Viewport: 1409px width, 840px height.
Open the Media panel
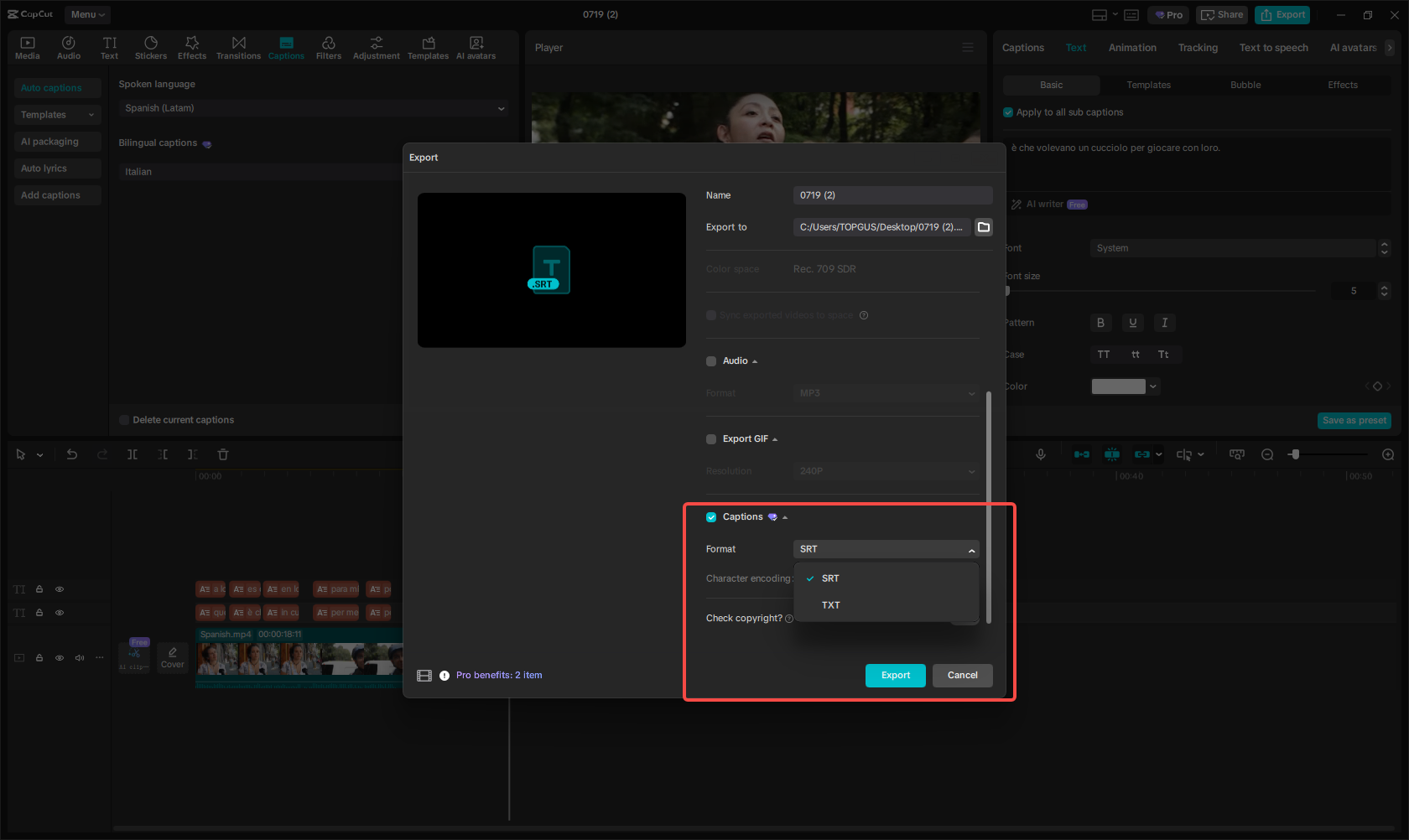click(27, 47)
